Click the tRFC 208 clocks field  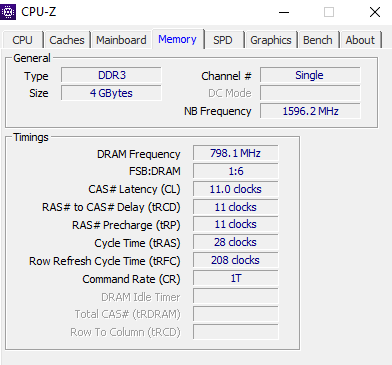[x=235, y=260]
